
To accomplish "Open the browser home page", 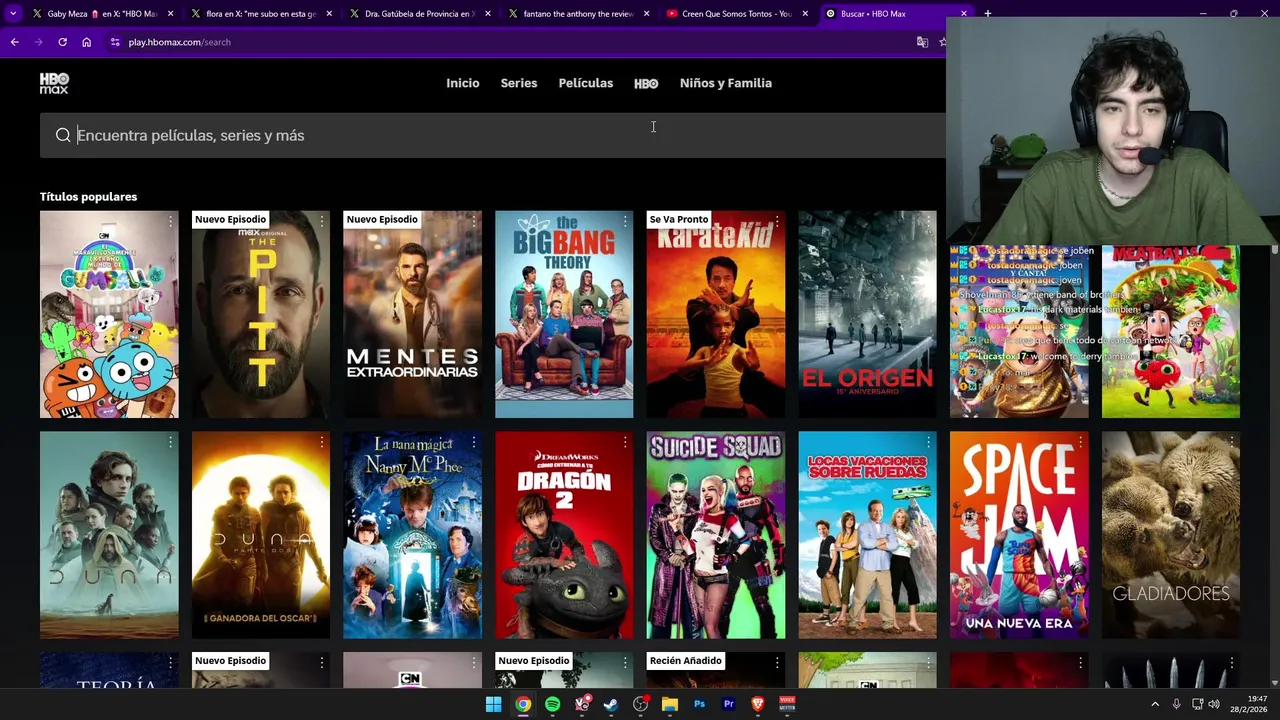I will [x=86, y=42].
